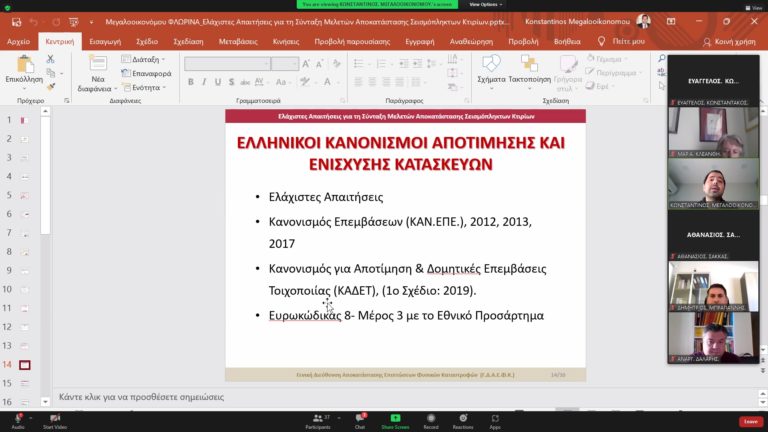Increase font size with larger A icon
768x432 pixels.
(306, 64)
